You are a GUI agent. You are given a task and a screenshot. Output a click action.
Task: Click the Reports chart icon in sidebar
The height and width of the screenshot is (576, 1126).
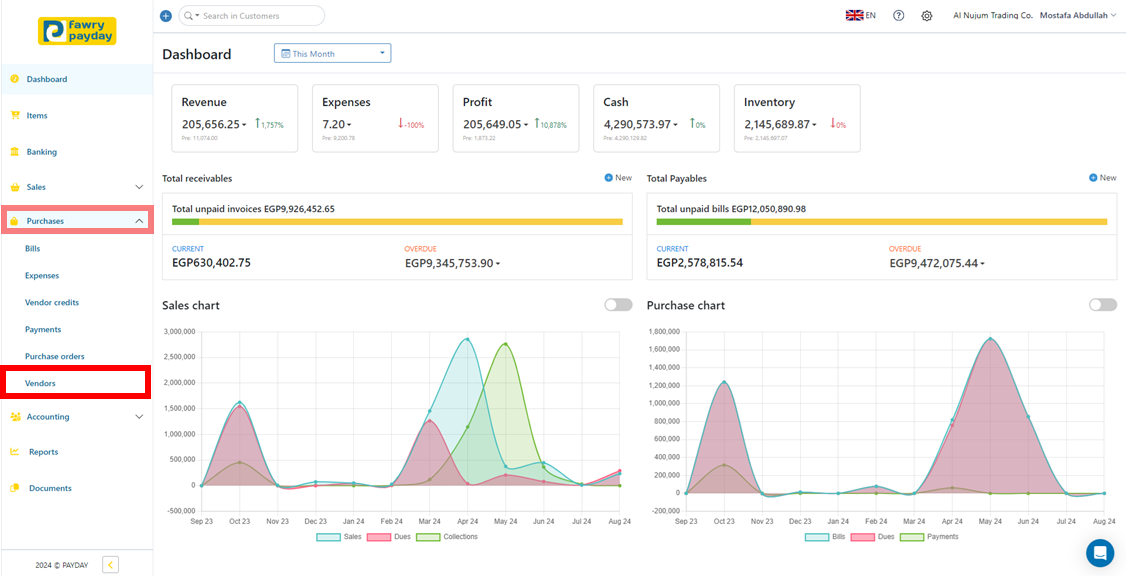click(x=14, y=452)
